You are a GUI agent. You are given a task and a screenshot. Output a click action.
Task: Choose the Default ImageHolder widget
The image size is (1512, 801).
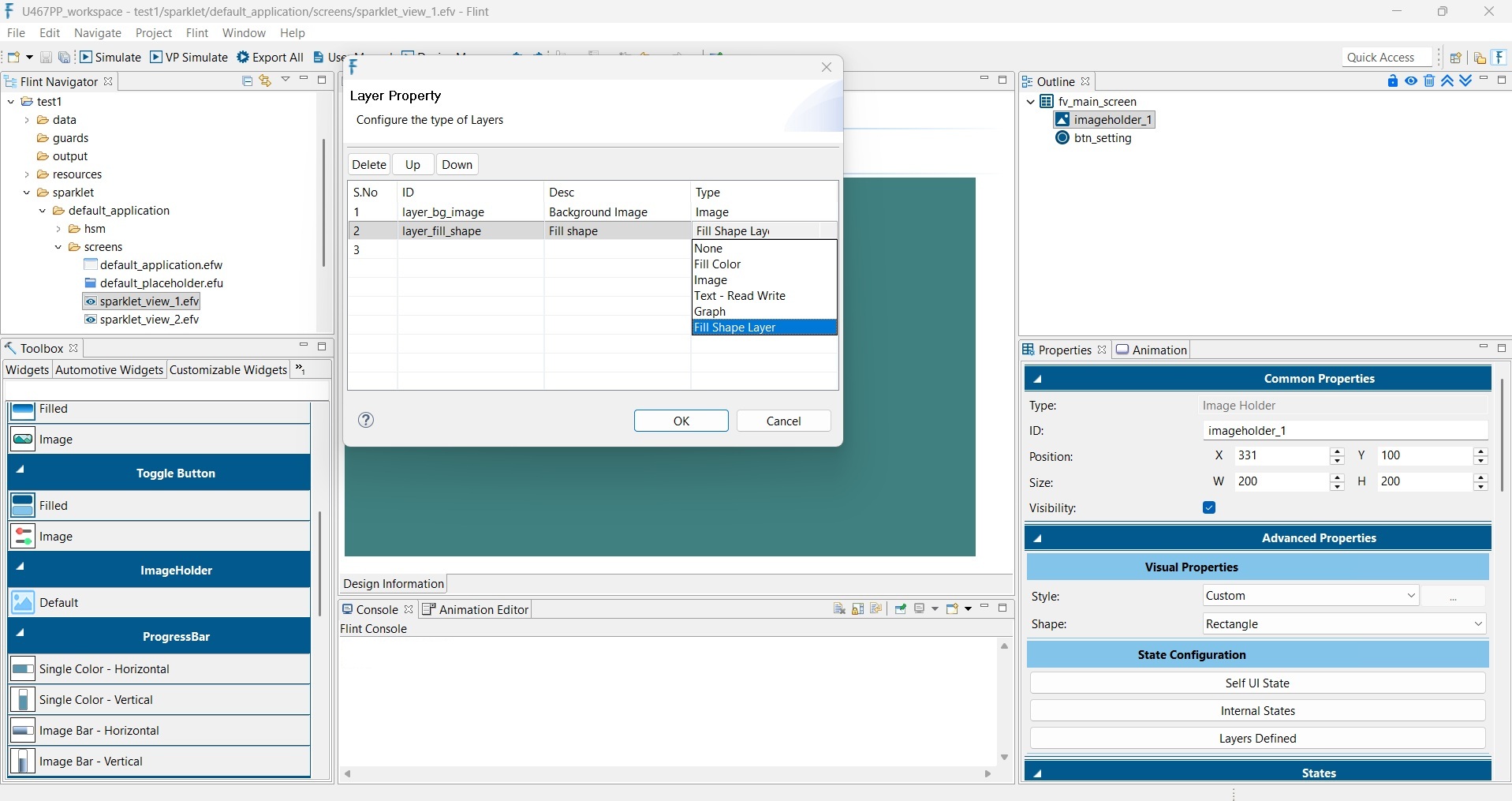(159, 603)
